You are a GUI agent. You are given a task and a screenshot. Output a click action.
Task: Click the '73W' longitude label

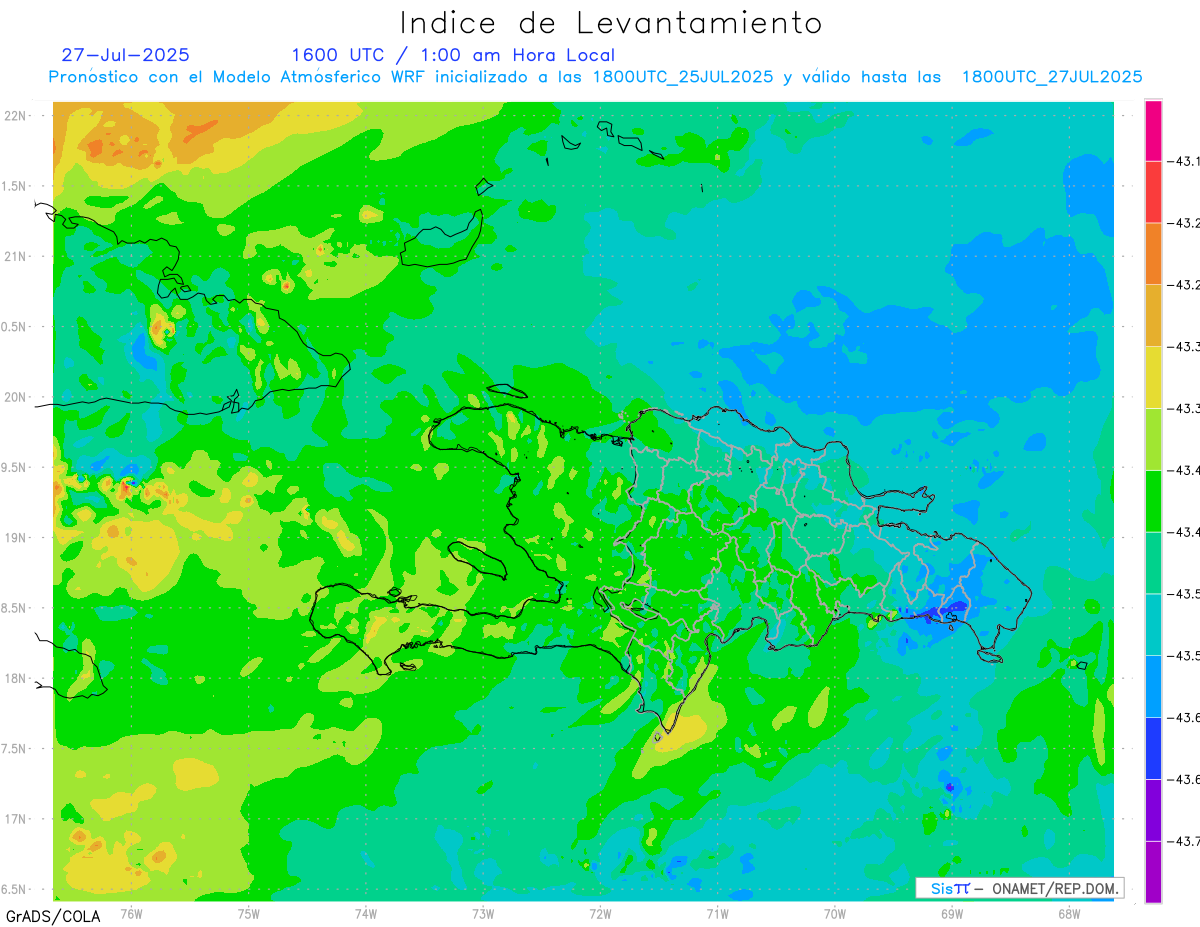[483, 913]
